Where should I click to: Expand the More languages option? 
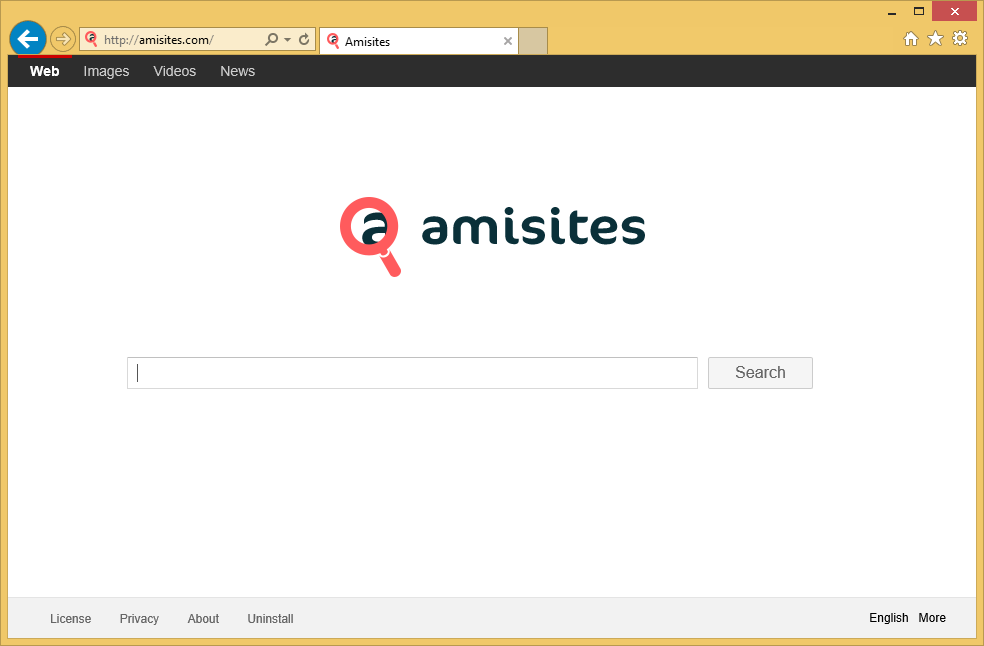pos(932,618)
